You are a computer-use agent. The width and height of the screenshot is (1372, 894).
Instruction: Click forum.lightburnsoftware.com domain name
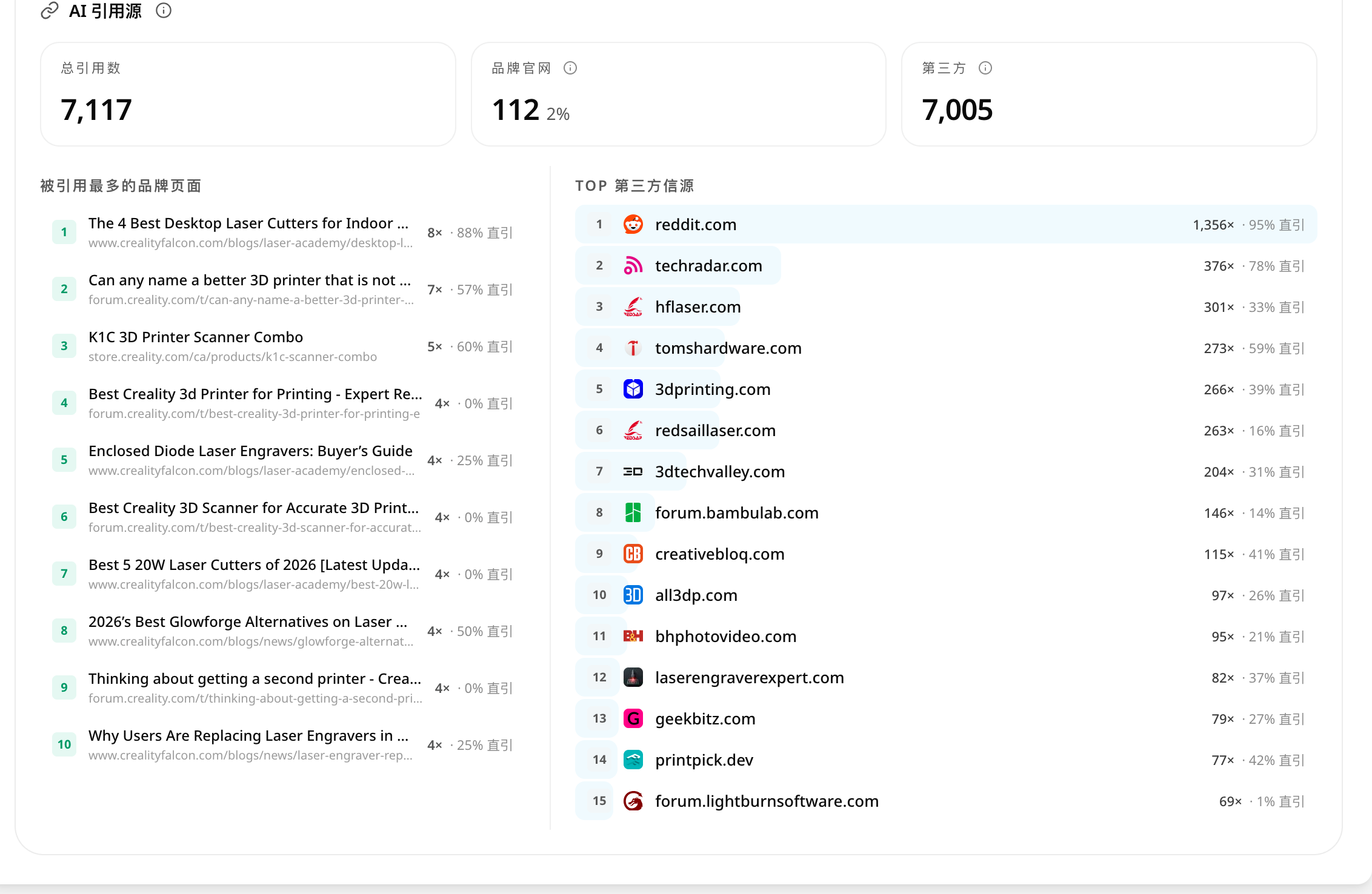coord(767,801)
